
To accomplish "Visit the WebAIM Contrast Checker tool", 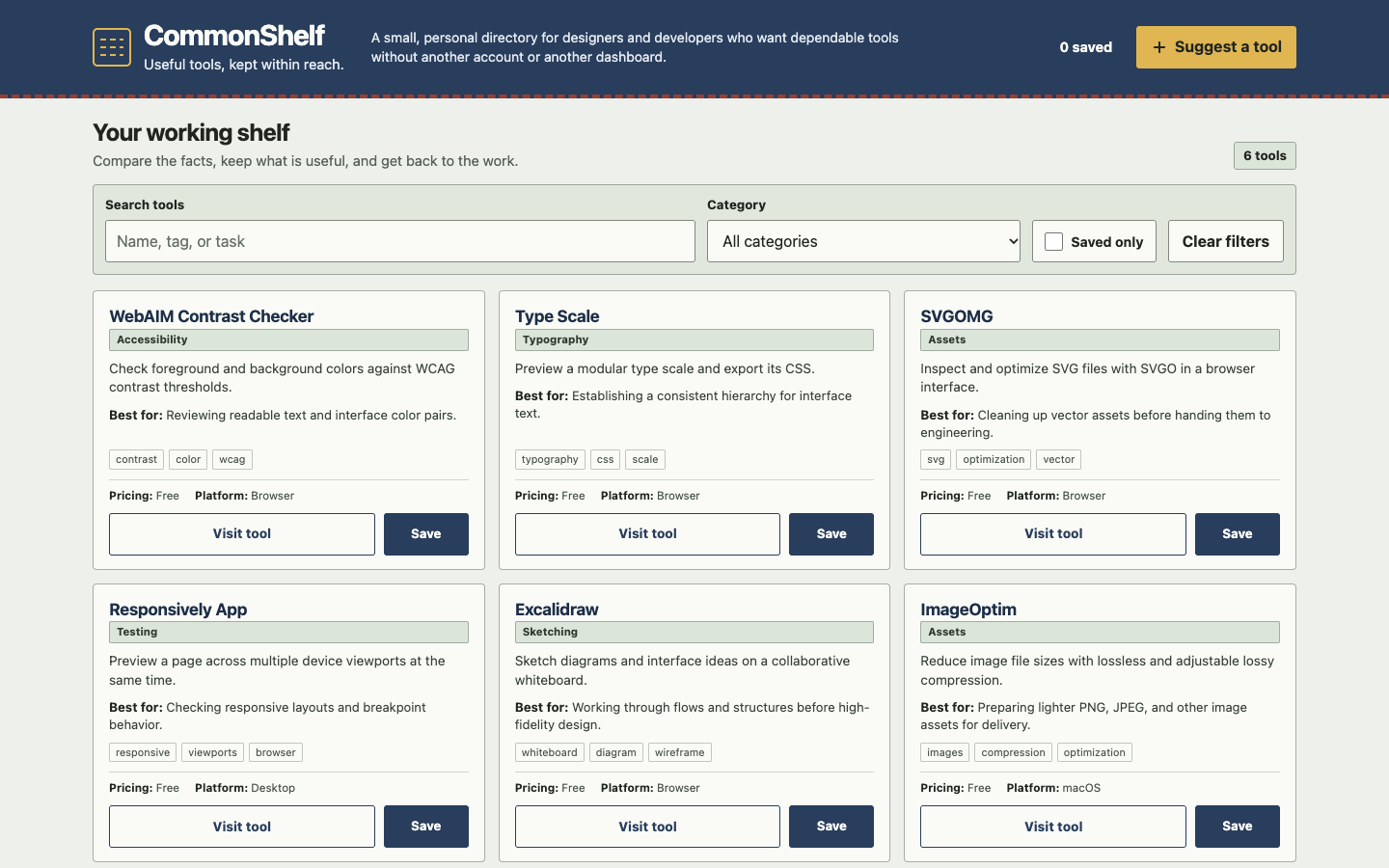I will [242, 534].
